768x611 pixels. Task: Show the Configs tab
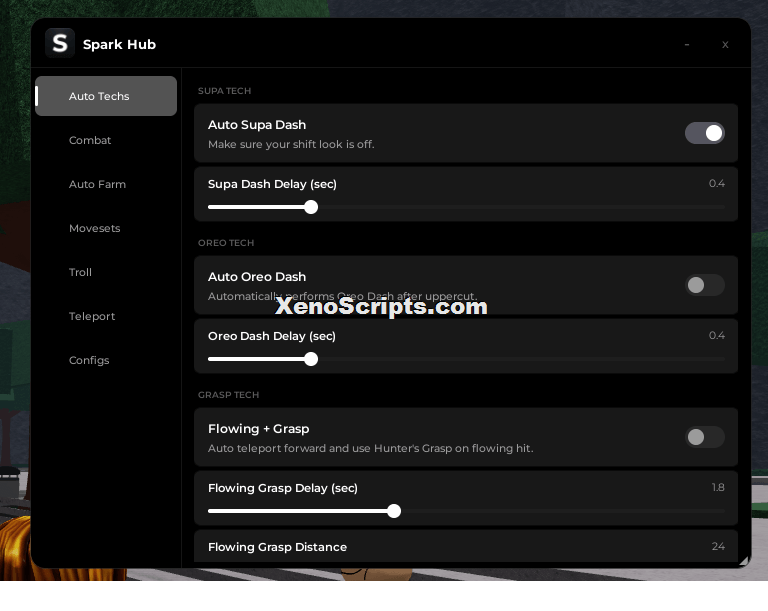pos(89,361)
